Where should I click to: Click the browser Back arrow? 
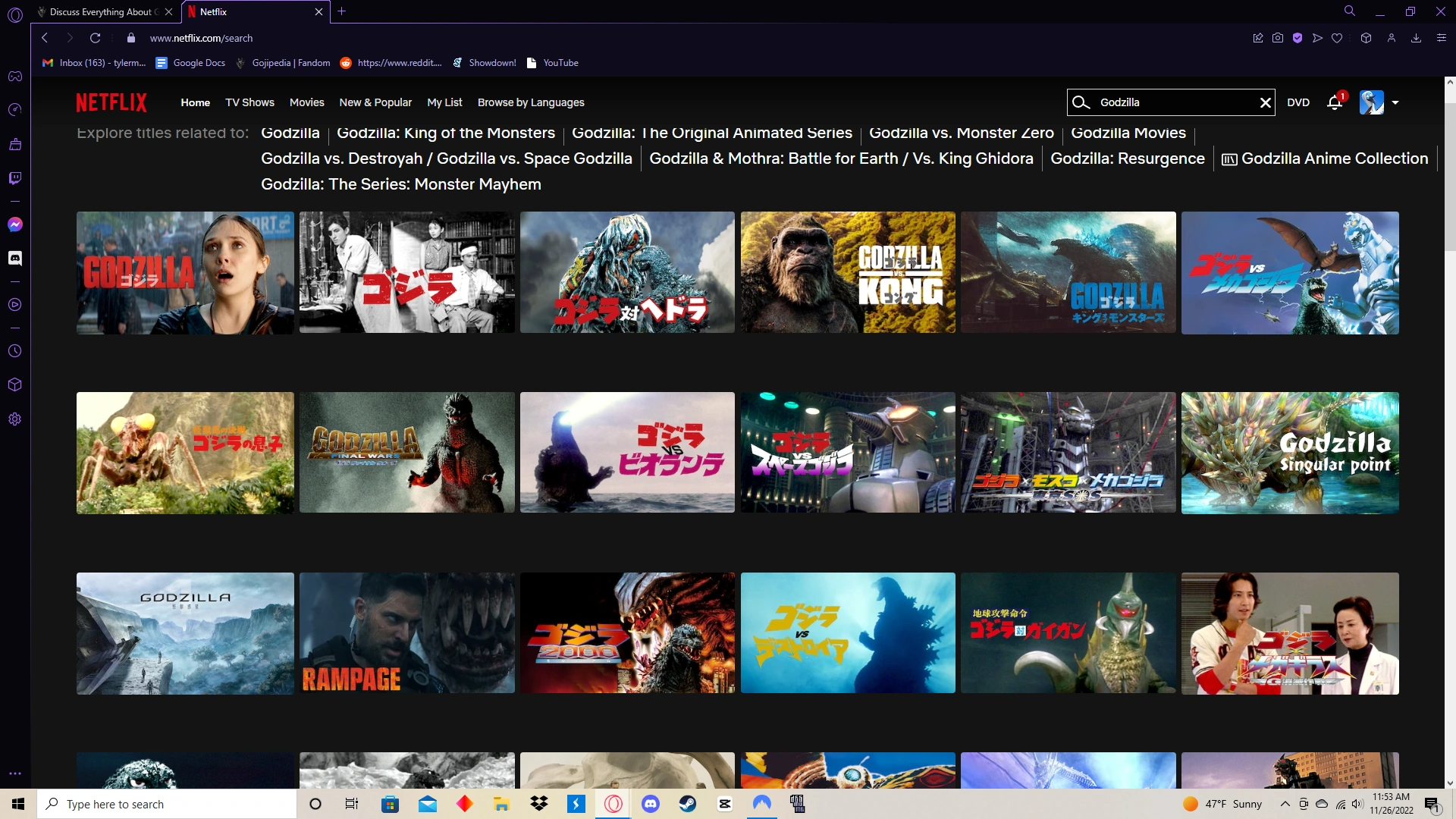coord(45,38)
